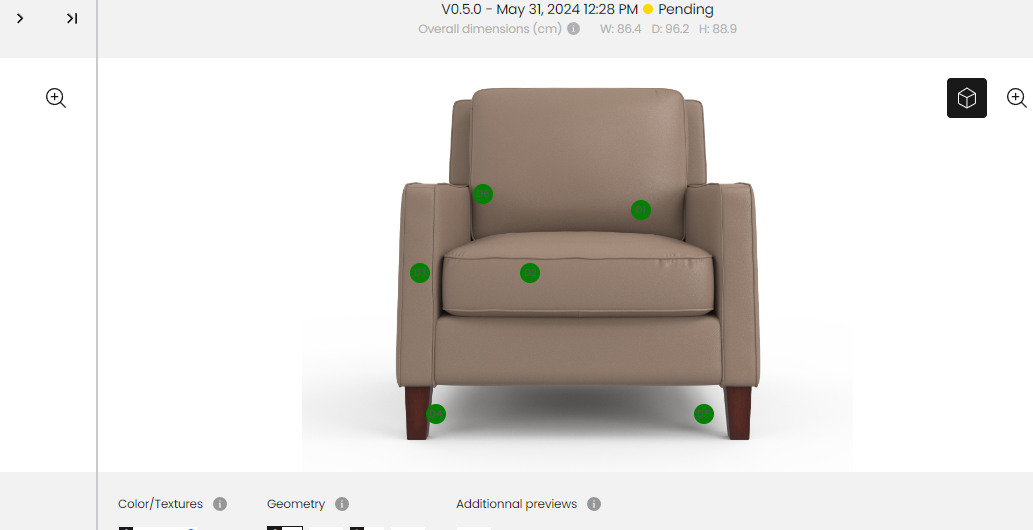
Task: Jump to the last item using the skip-to-end arrow
Action: [x=72, y=18]
